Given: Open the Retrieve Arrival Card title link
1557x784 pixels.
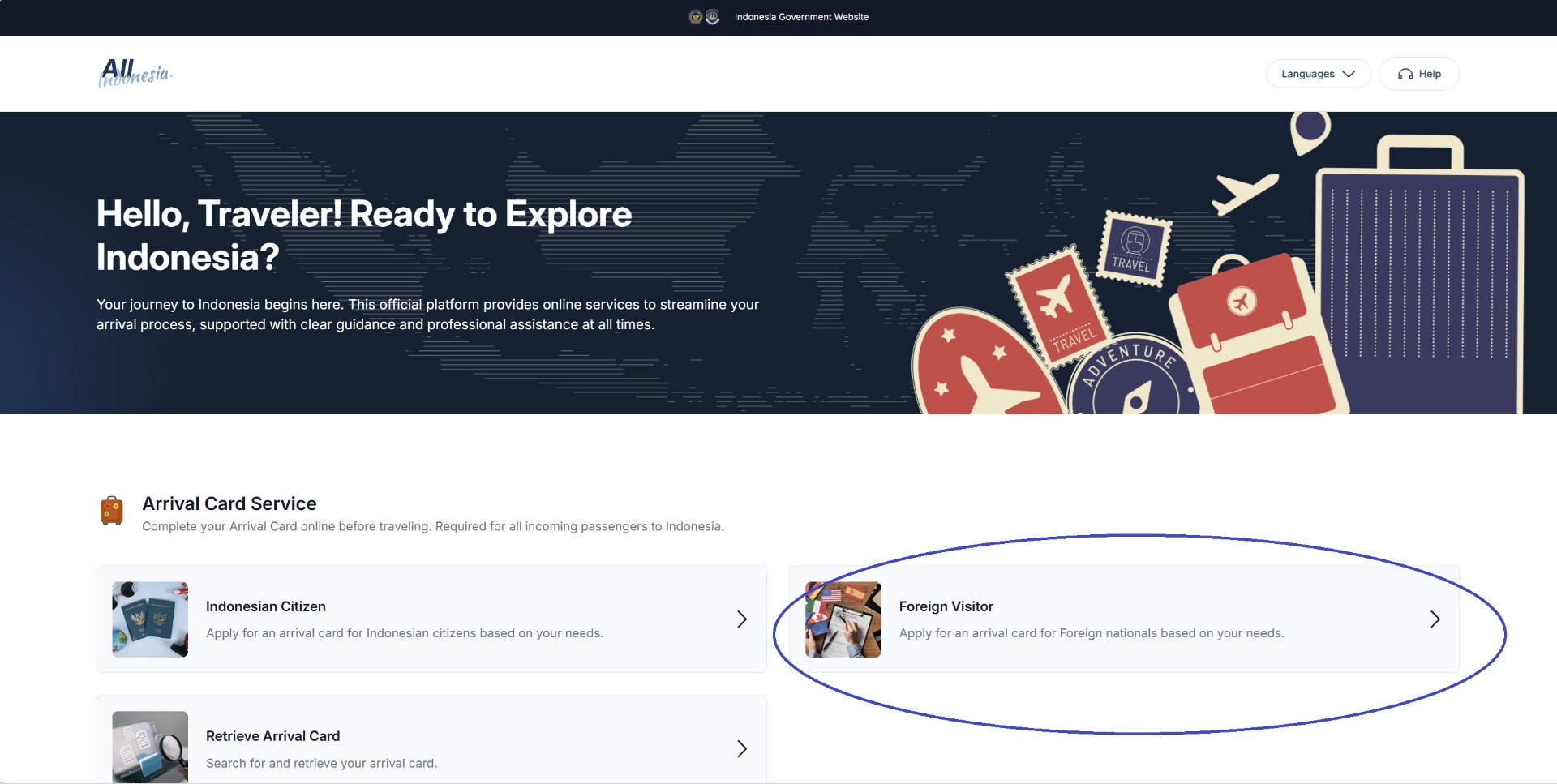Looking at the screenshot, I should click(272, 736).
